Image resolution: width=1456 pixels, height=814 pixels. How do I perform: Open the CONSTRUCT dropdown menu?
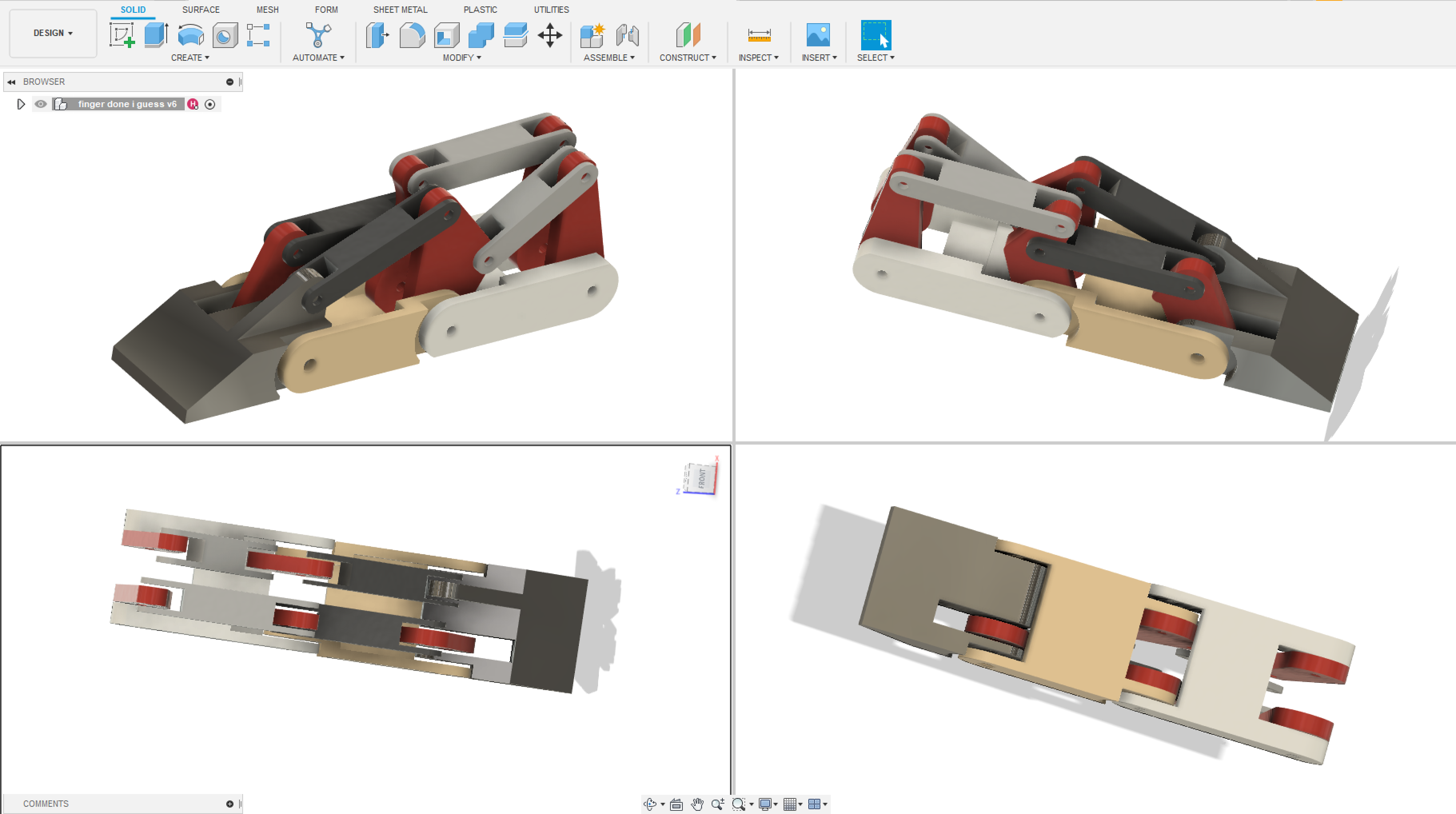(x=687, y=58)
